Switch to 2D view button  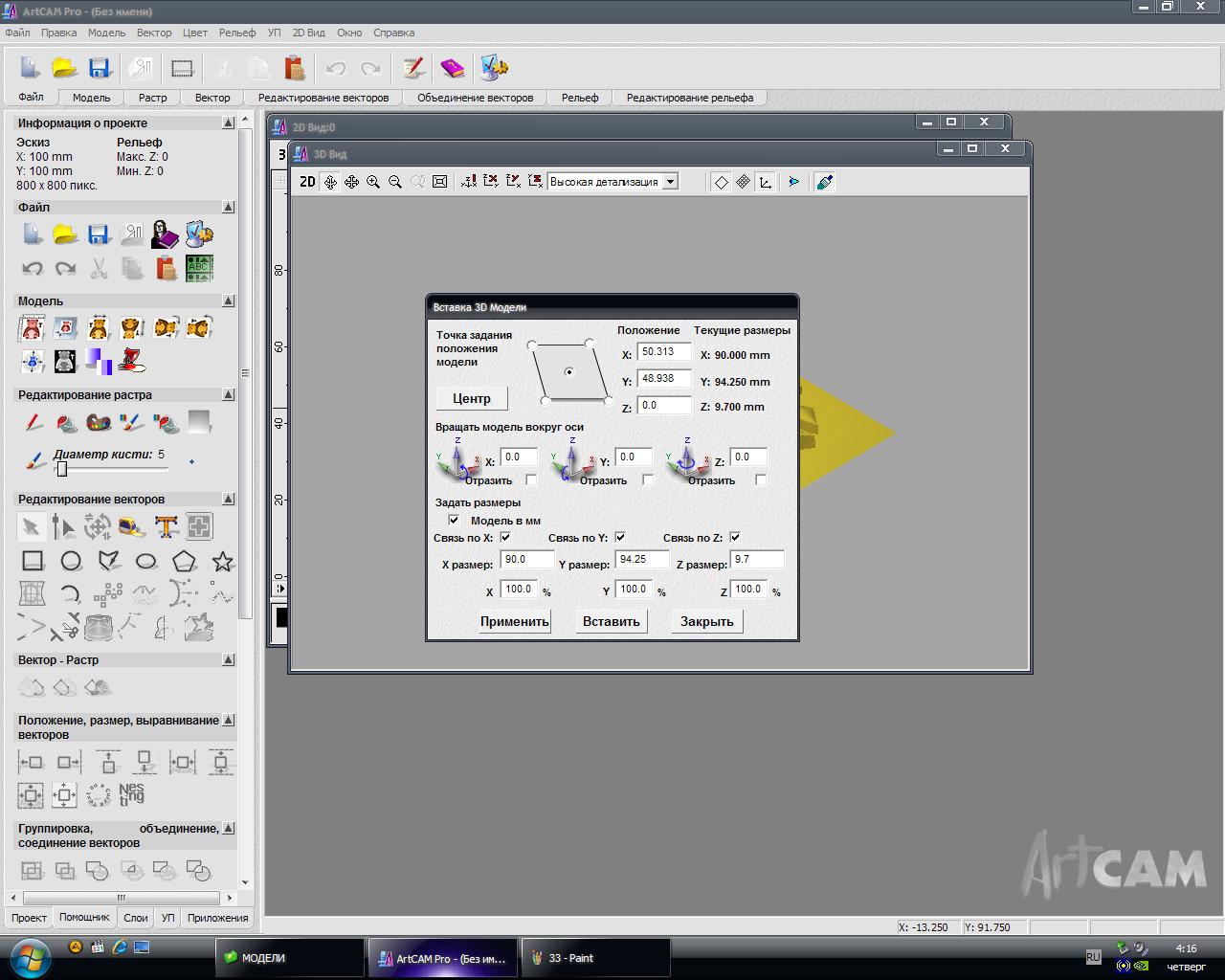(x=307, y=182)
